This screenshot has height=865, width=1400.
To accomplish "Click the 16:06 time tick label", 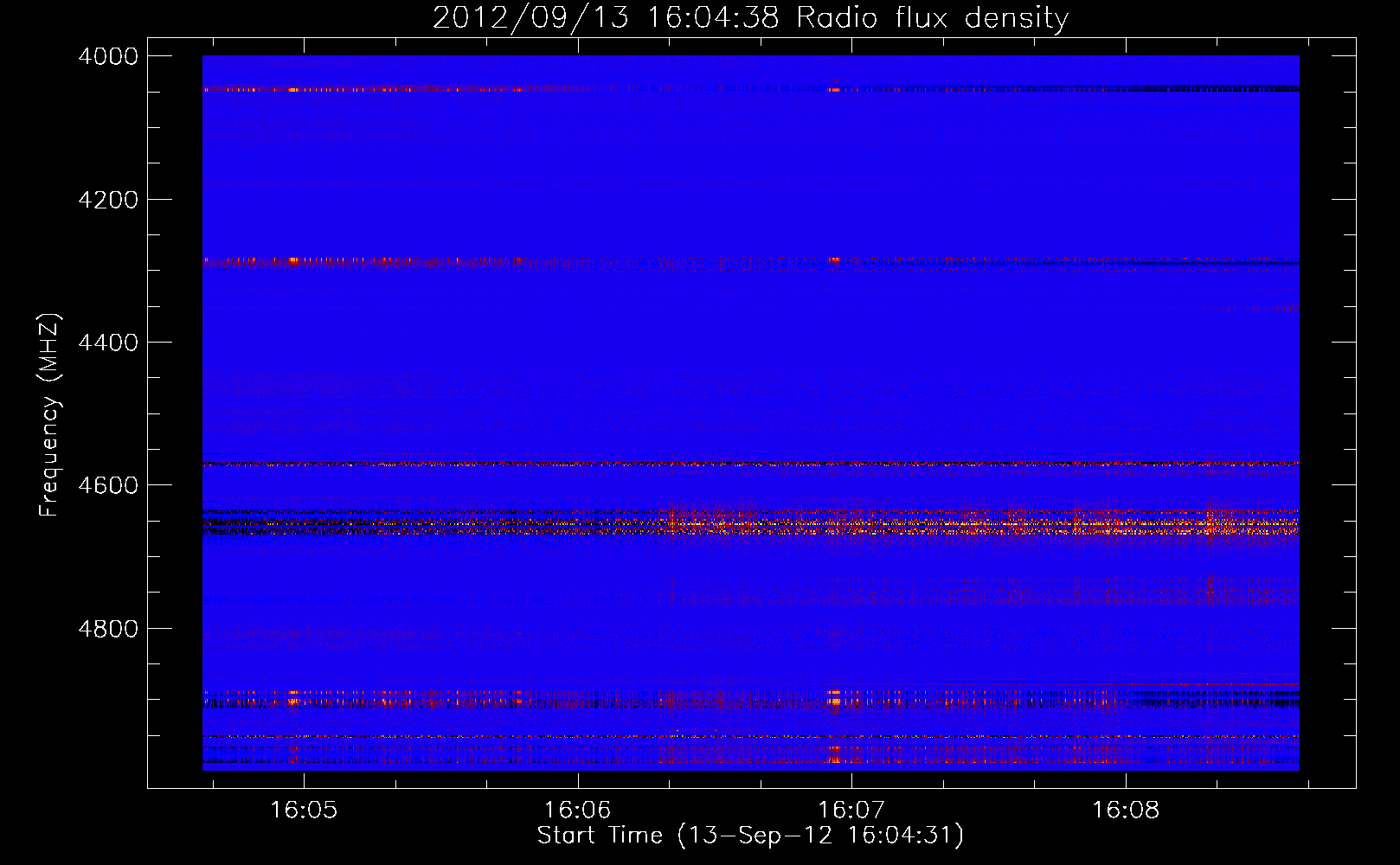I will (577, 810).
